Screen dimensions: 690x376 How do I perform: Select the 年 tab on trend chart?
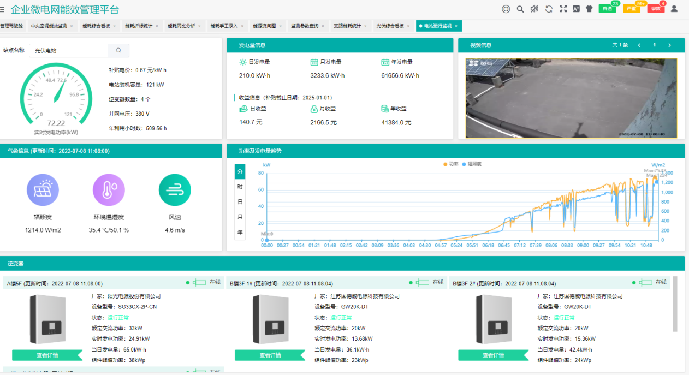(x=240, y=232)
